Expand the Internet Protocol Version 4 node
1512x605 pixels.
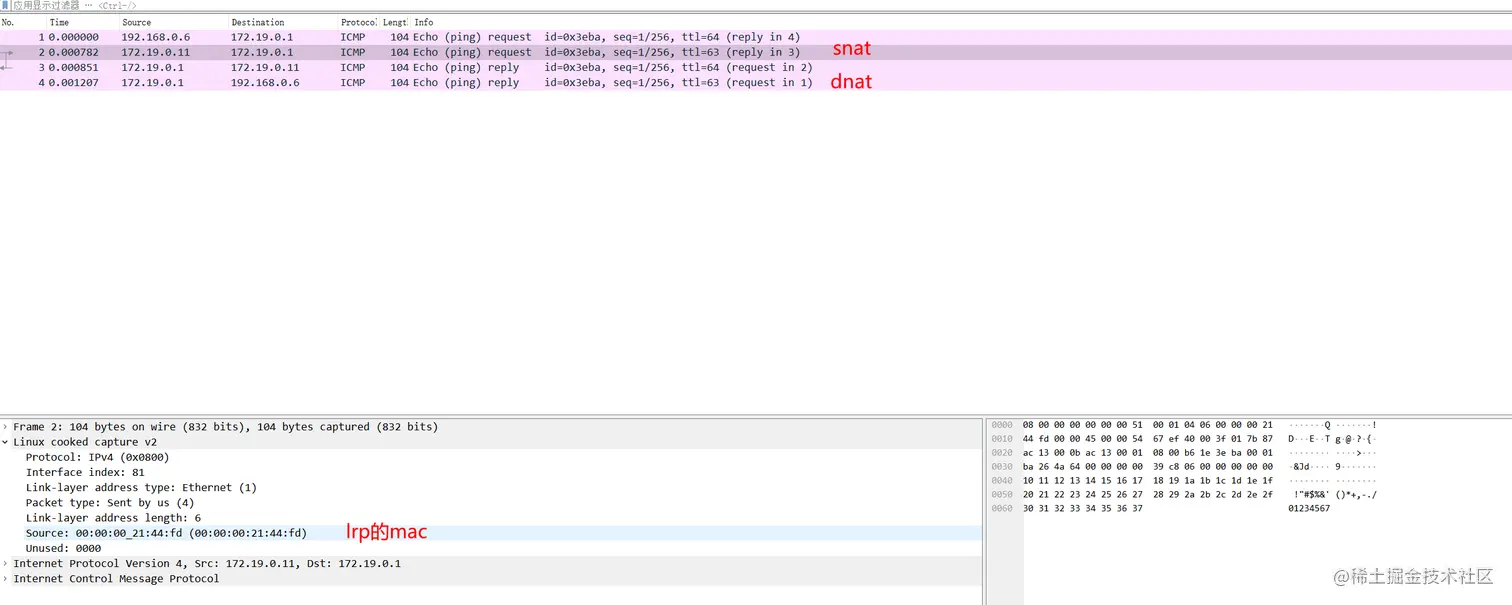pyautogui.click(x=5, y=564)
